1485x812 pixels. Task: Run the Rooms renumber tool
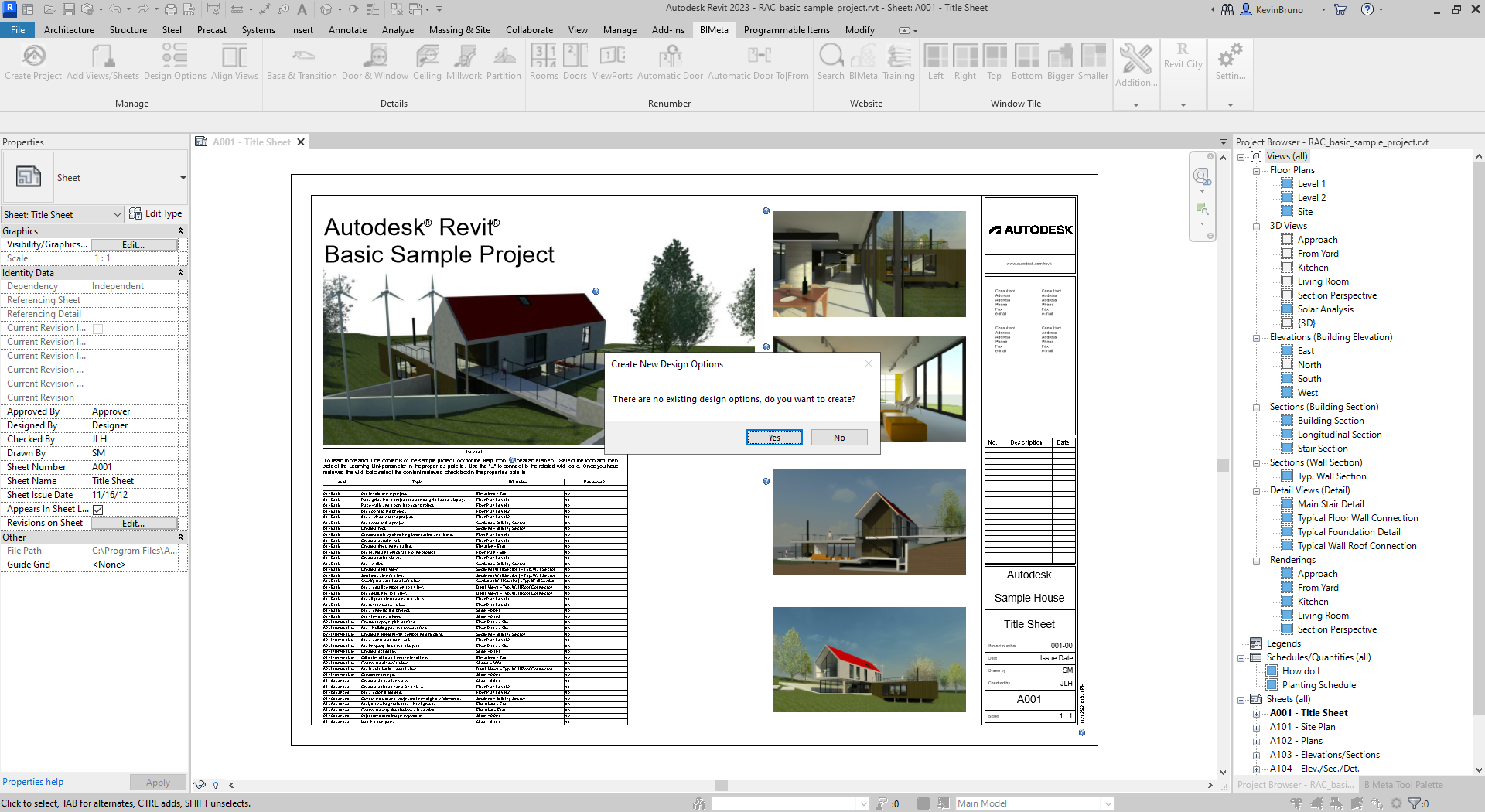coord(544,62)
